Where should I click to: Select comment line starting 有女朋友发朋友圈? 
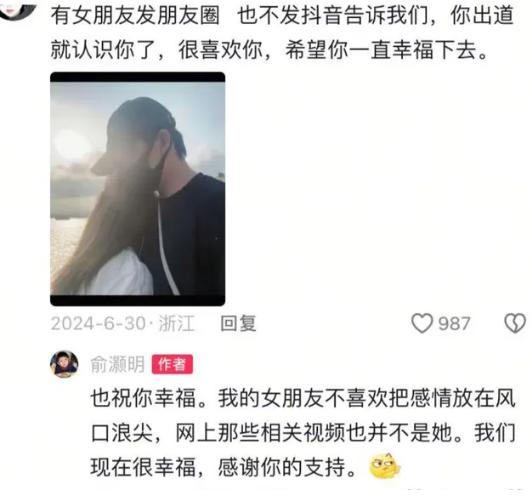pos(282,16)
